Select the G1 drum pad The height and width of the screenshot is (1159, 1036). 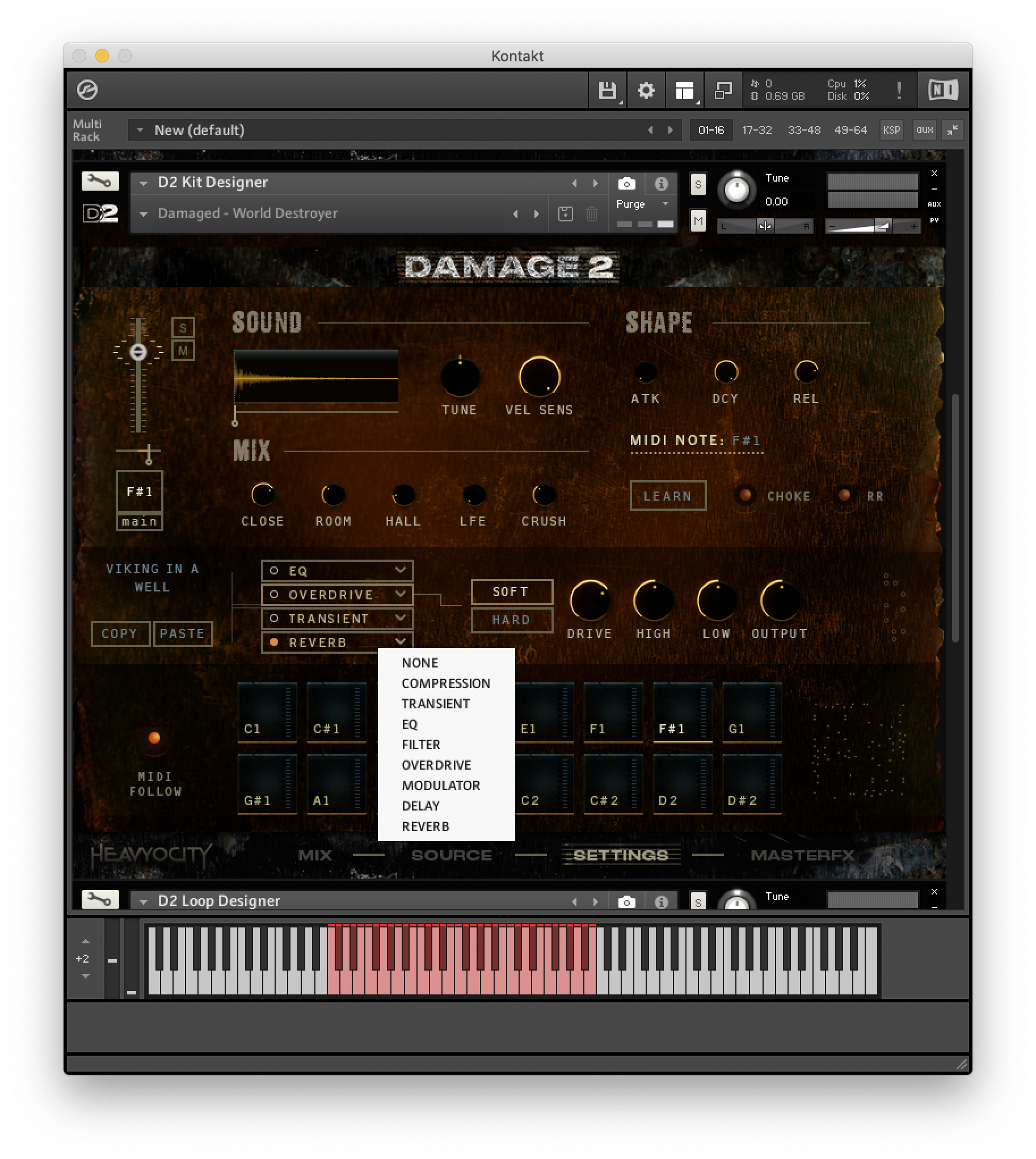(751, 712)
